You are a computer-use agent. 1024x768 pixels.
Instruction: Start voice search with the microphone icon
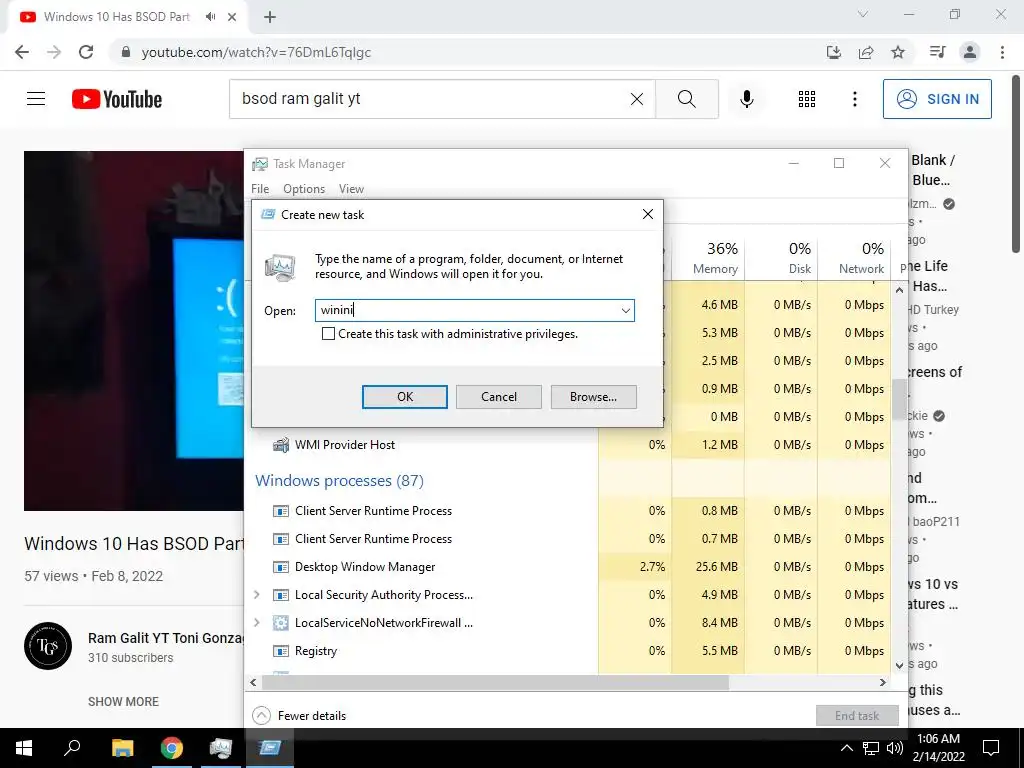click(x=746, y=99)
